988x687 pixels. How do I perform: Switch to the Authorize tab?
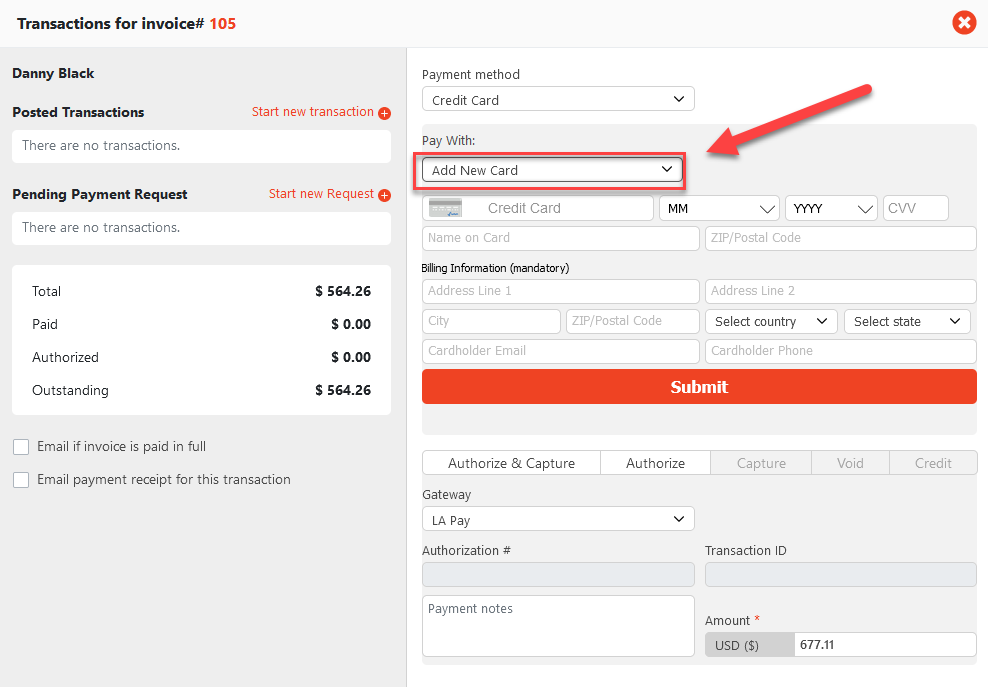(655, 463)
